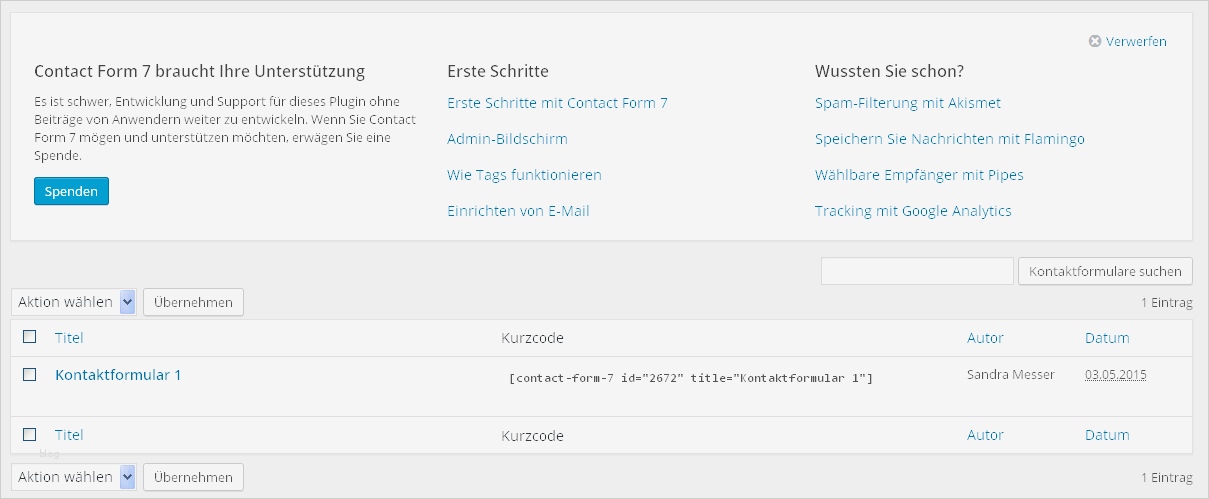The image size is (1209, 499).
Task: Sort by the Datum column header
Action: tap(1107, 338)
